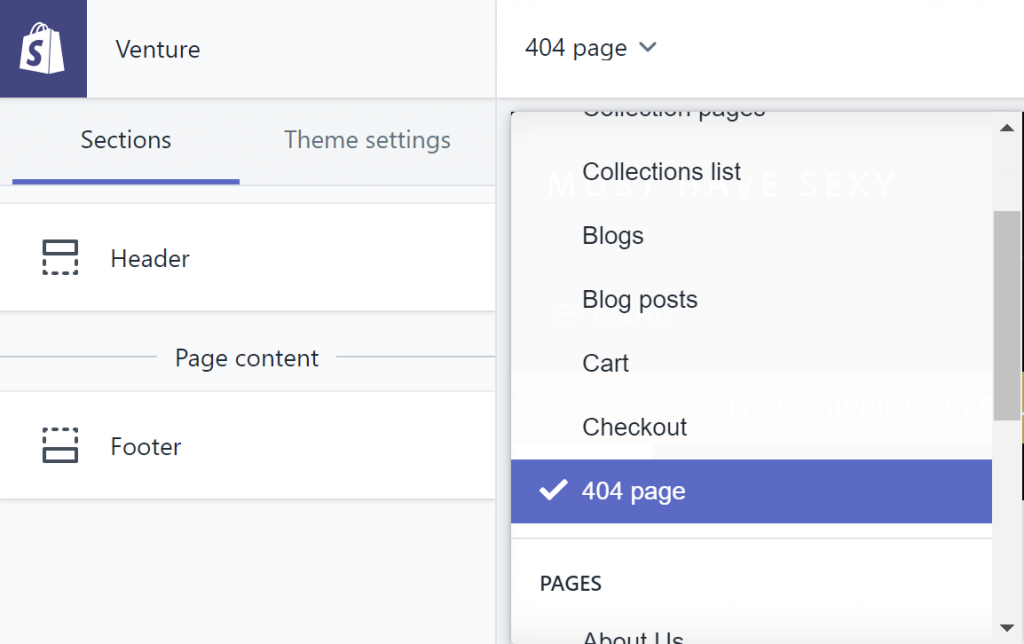1024x644 pixels.
Task: Pick Checkout in the dropdown list
Action: pyautogui.click(x=634, y=427)
